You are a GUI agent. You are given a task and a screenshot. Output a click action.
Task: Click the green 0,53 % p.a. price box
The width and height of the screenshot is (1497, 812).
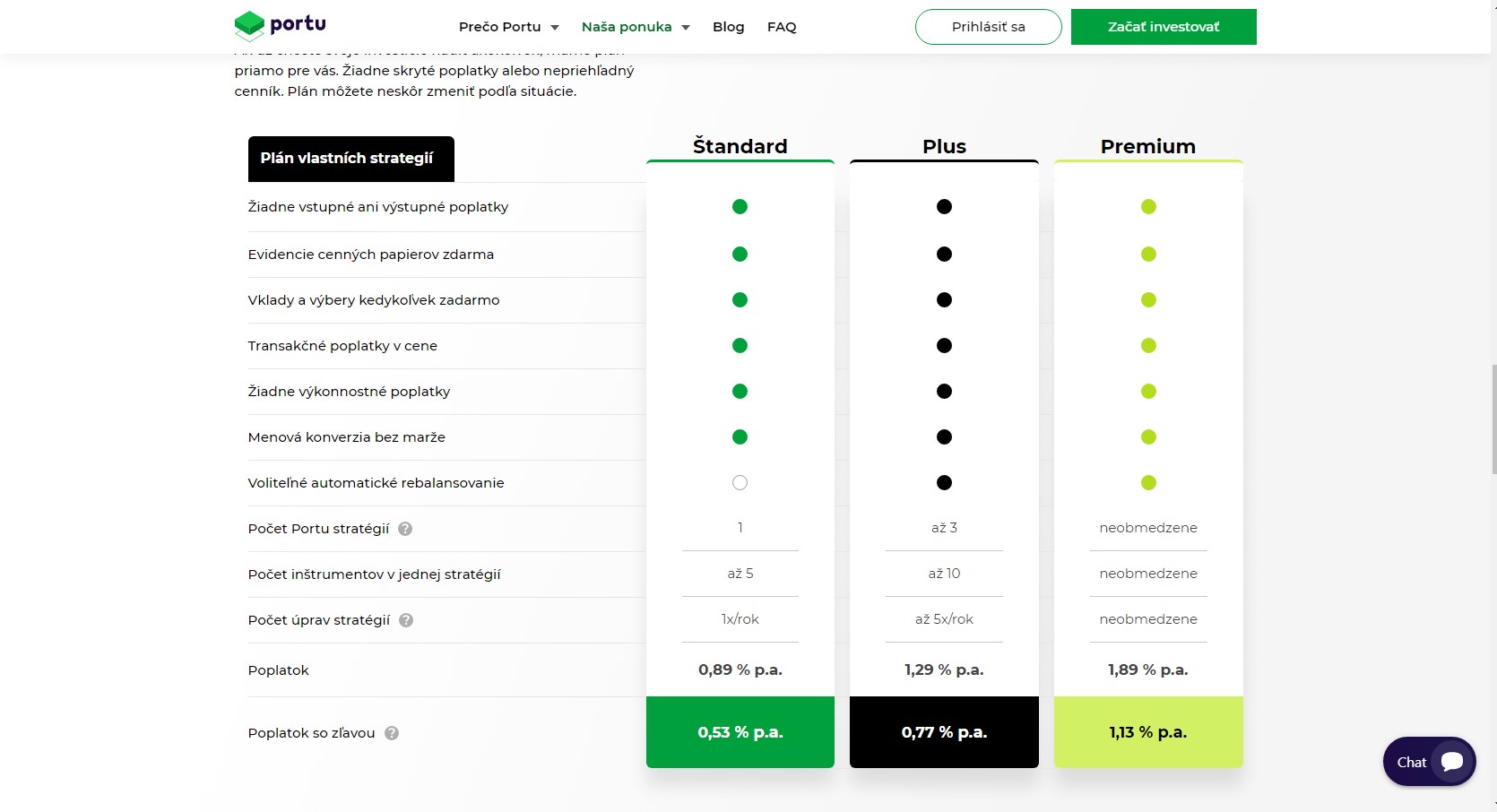pyautogui.click(x=740, y=732)
